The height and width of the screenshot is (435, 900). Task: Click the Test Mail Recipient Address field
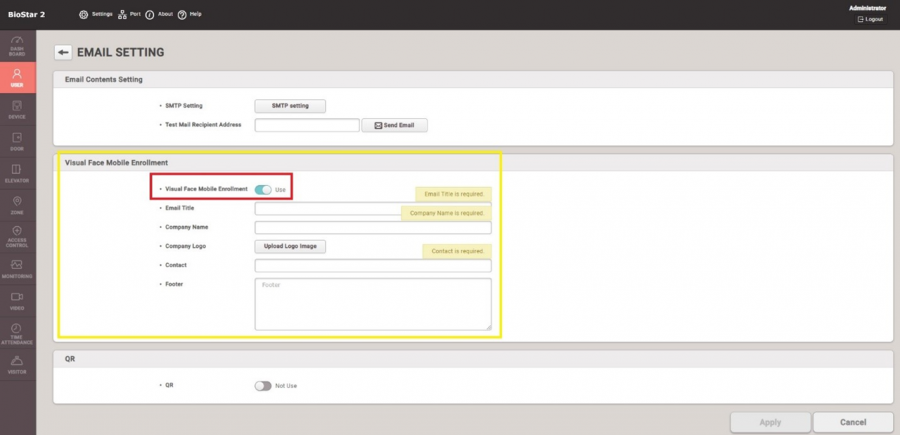[x=306, y=126]
